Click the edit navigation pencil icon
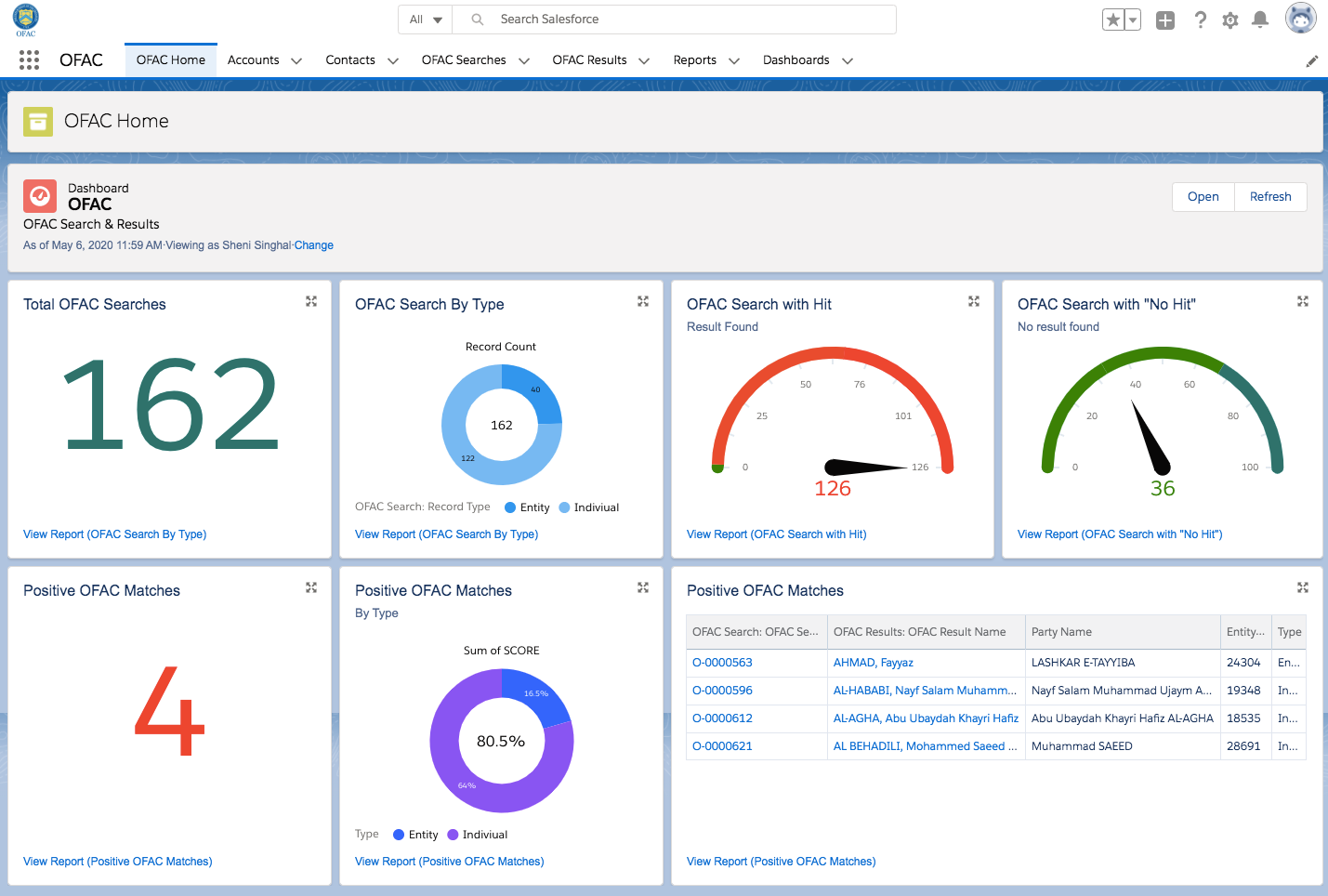1328x896 pixels. [x=1311, y=61]
